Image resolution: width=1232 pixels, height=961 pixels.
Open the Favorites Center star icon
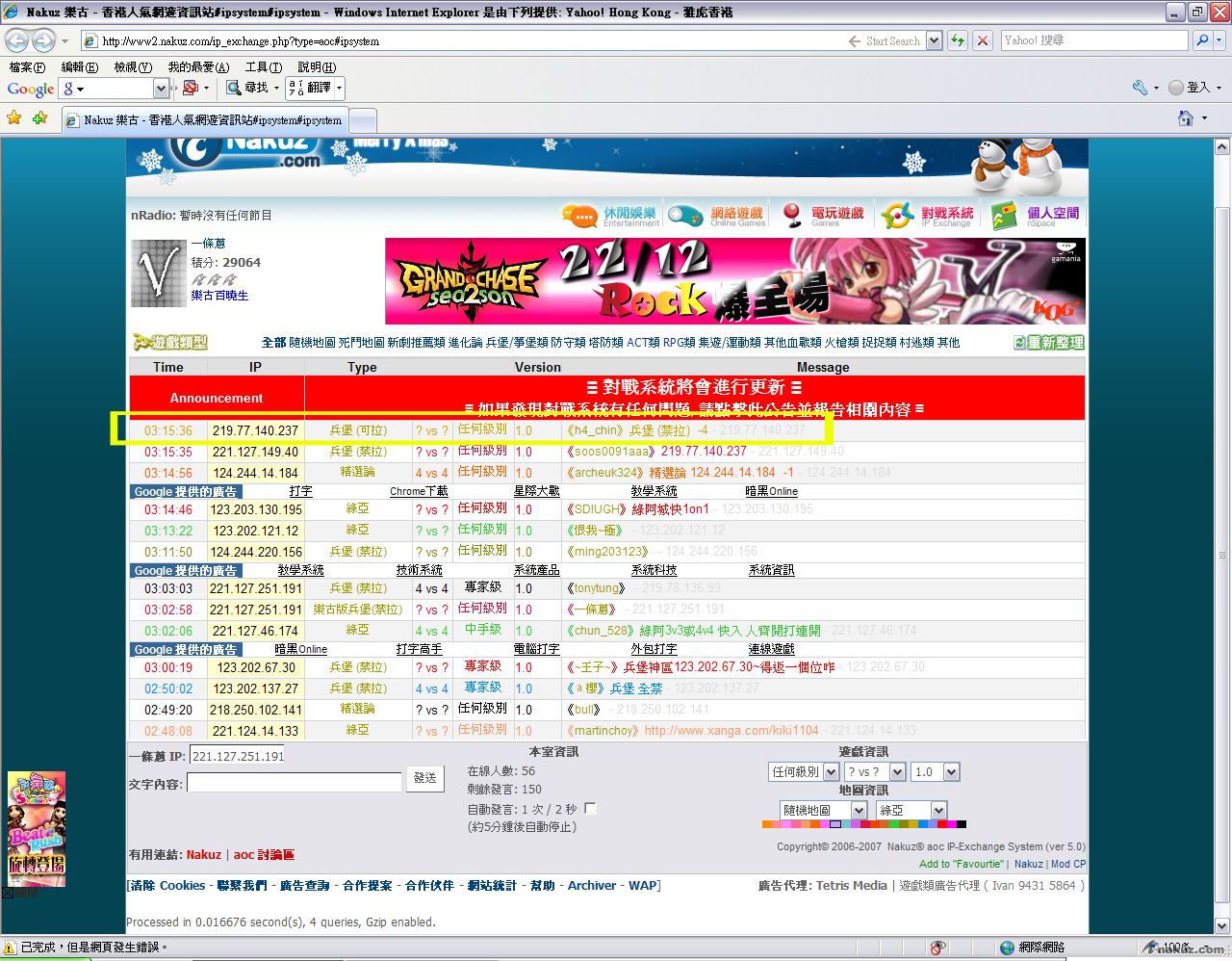click(14, 117)
